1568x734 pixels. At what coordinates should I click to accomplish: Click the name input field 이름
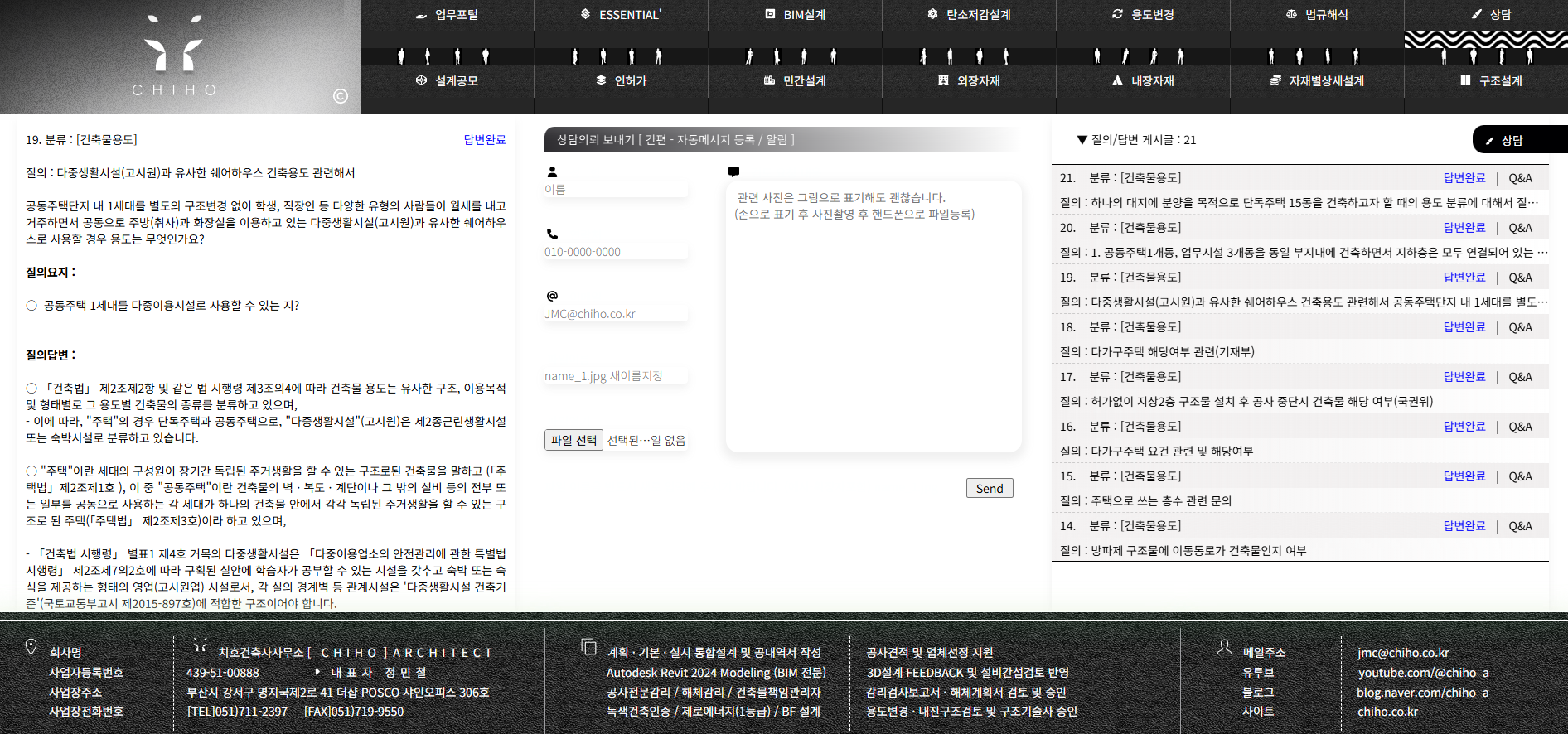click(615, 190)
